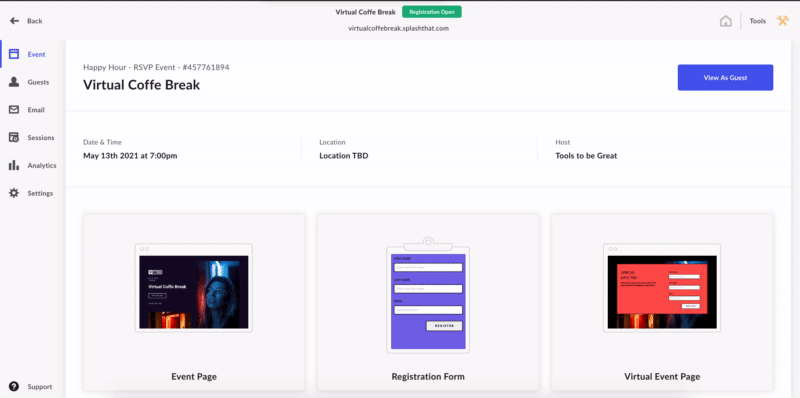Click the Tools label in top bar

(x=757, y=21)
